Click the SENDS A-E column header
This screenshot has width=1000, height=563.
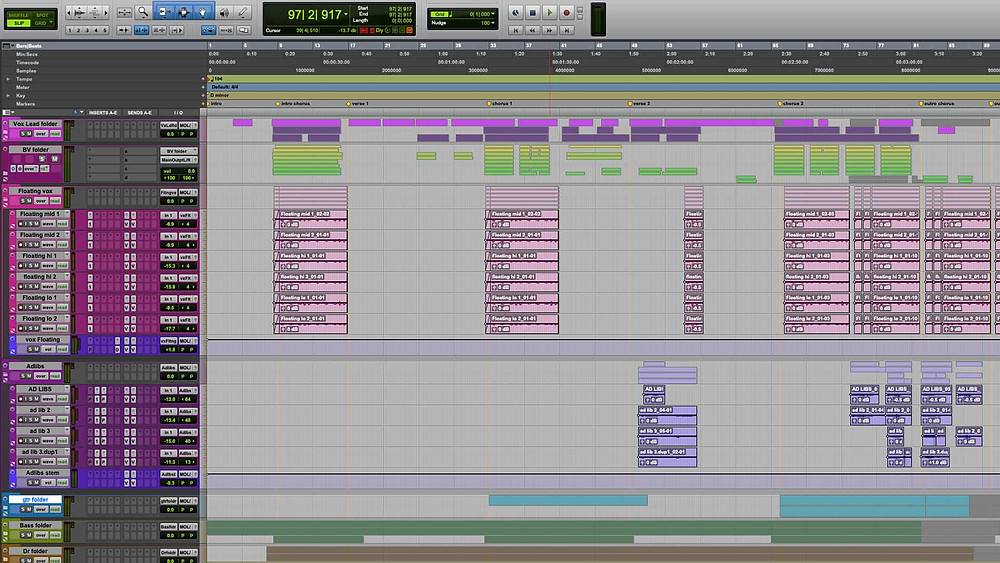[x=139, y=113]
